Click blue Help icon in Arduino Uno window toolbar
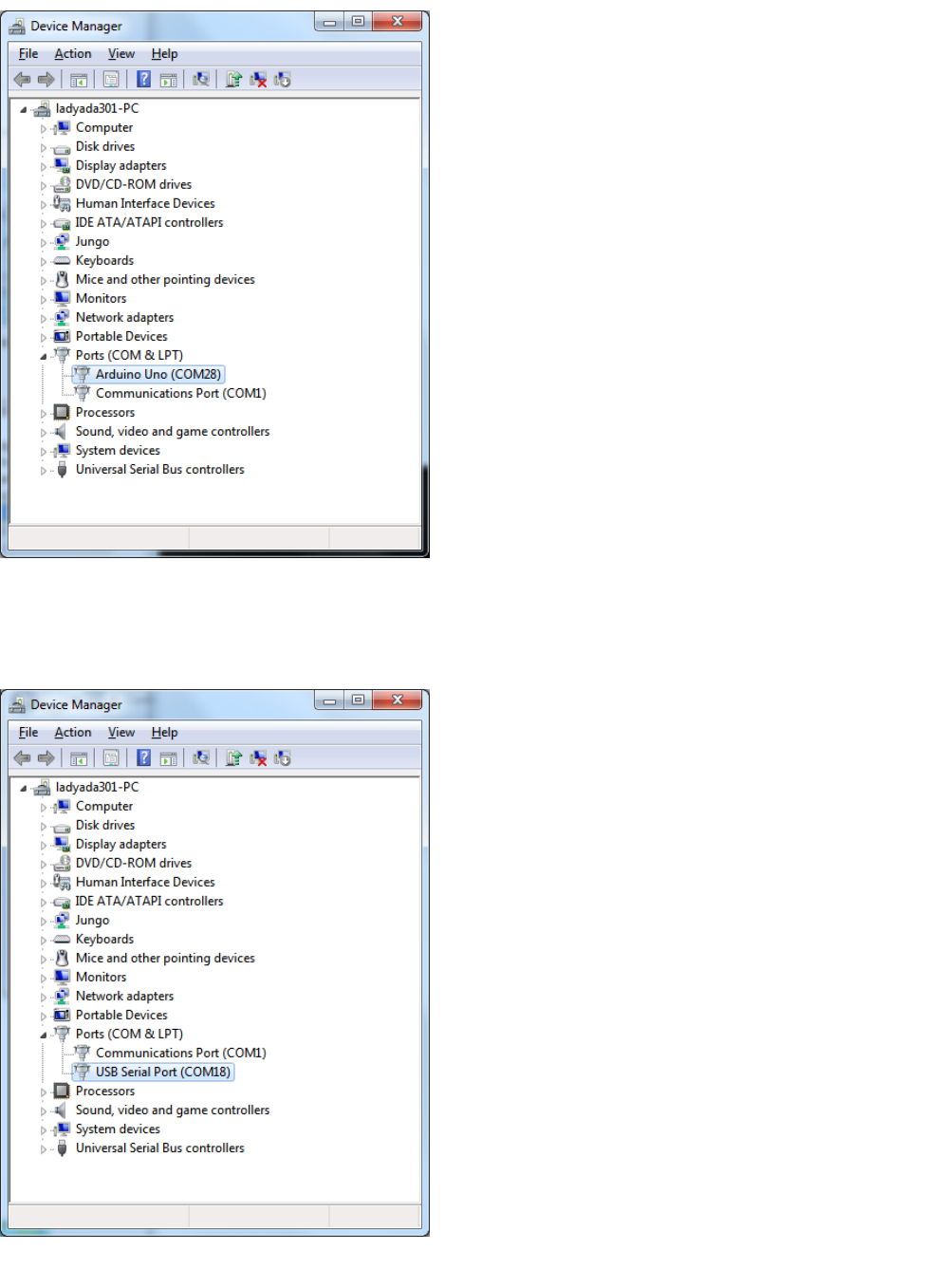The image size is (945, 1288). click(144, 80)
